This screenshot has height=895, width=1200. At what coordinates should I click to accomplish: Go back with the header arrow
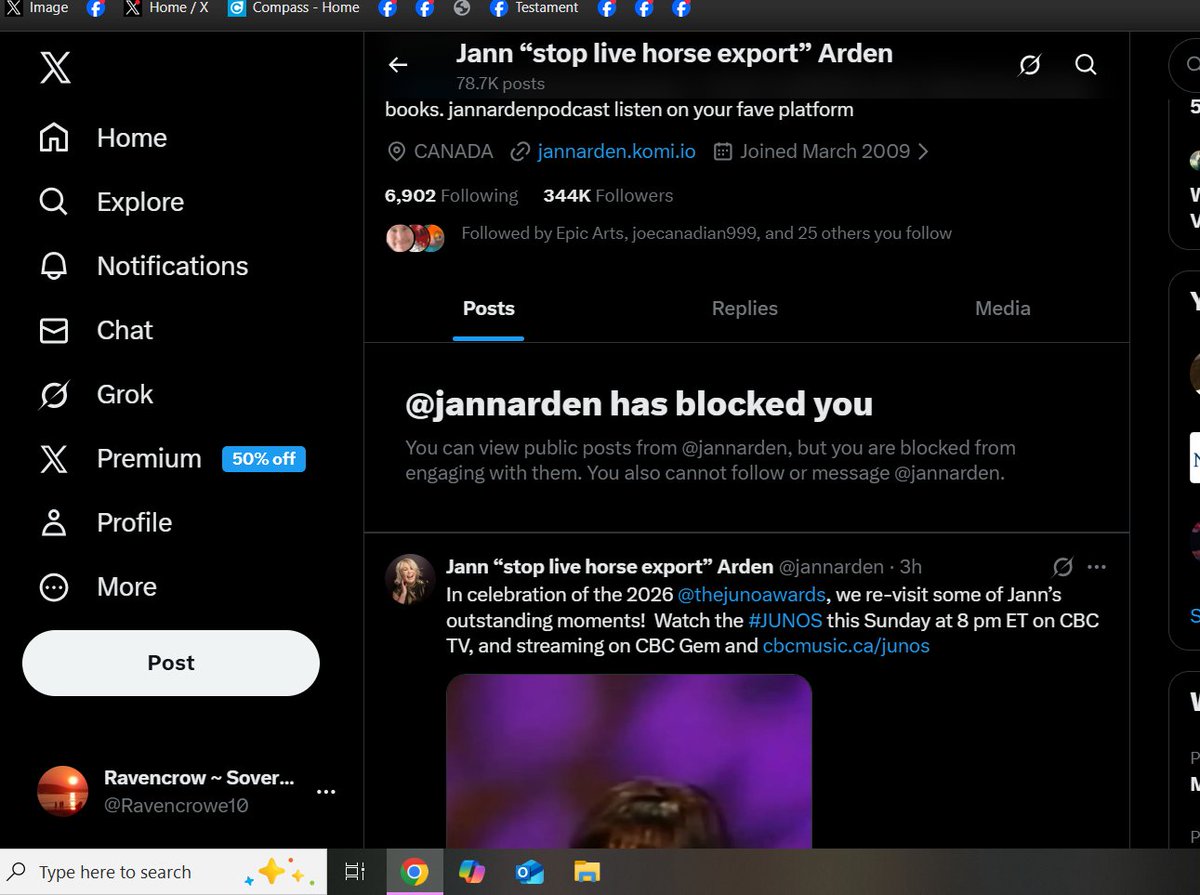[x=398, y=65]
